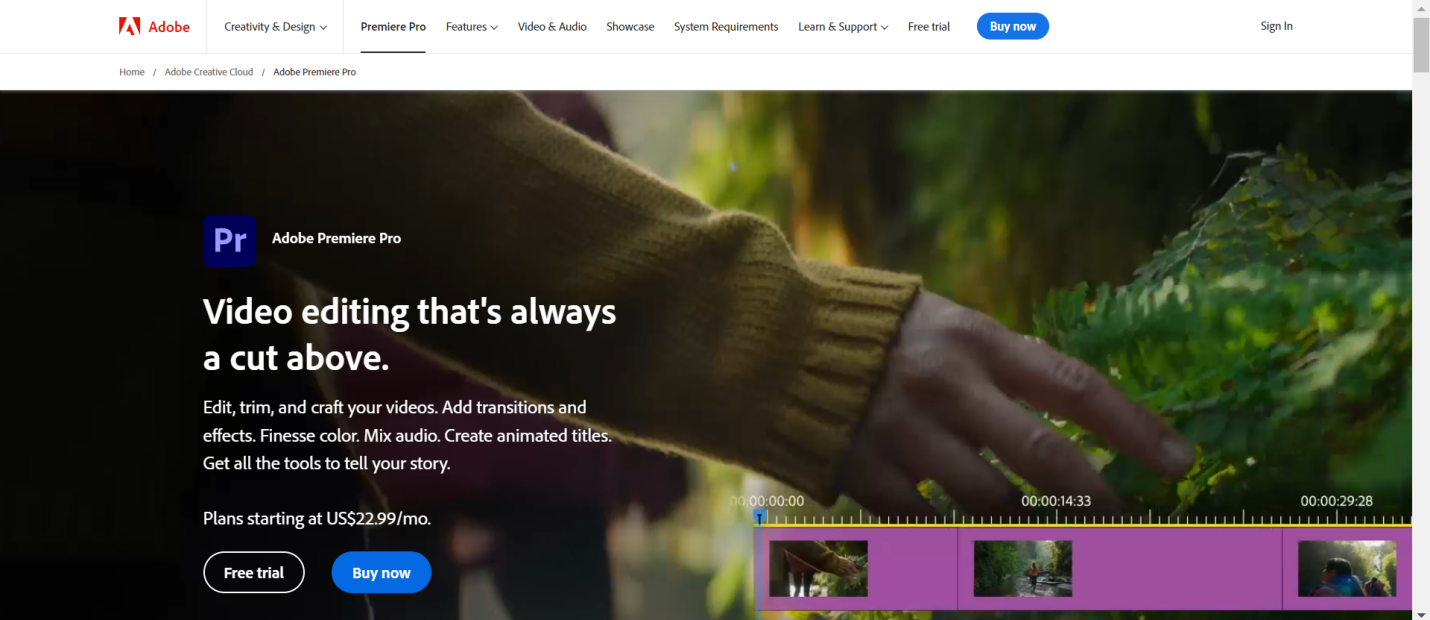Select the third clip thumbnail with backpacker
1430x620 pixels.
point(1347,568)
